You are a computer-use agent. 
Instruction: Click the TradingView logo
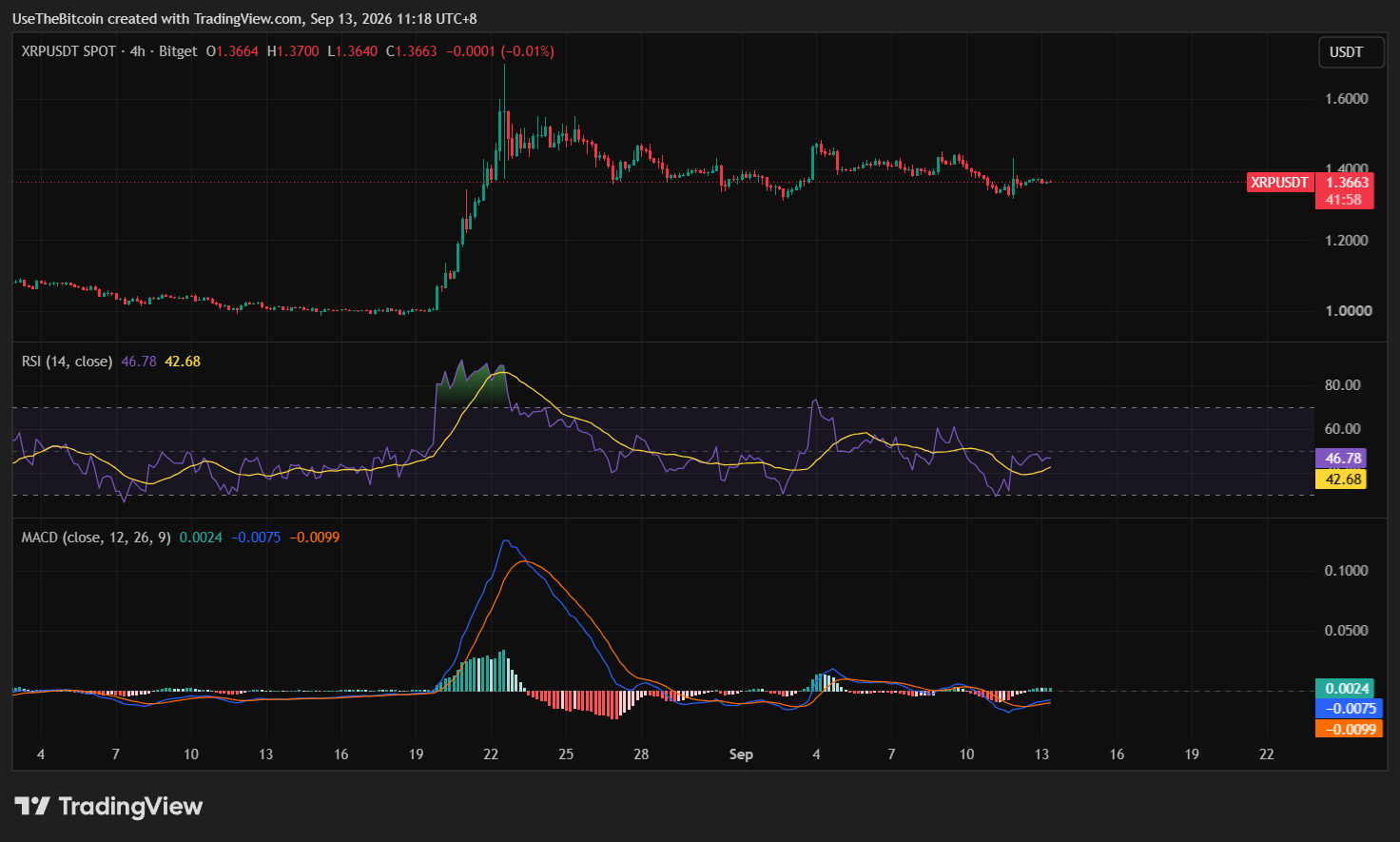coord(108,807)
